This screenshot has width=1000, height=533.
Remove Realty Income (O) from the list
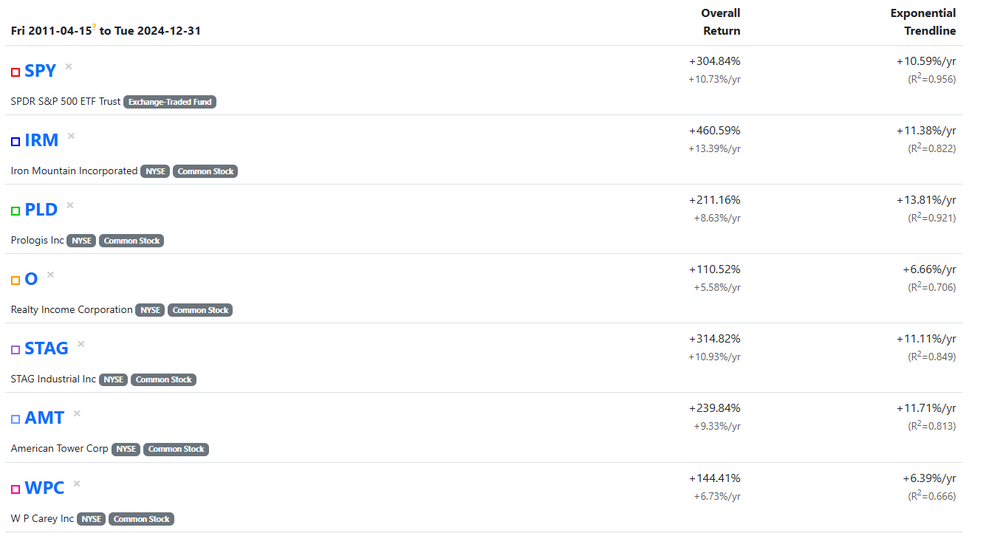point(50,275)
